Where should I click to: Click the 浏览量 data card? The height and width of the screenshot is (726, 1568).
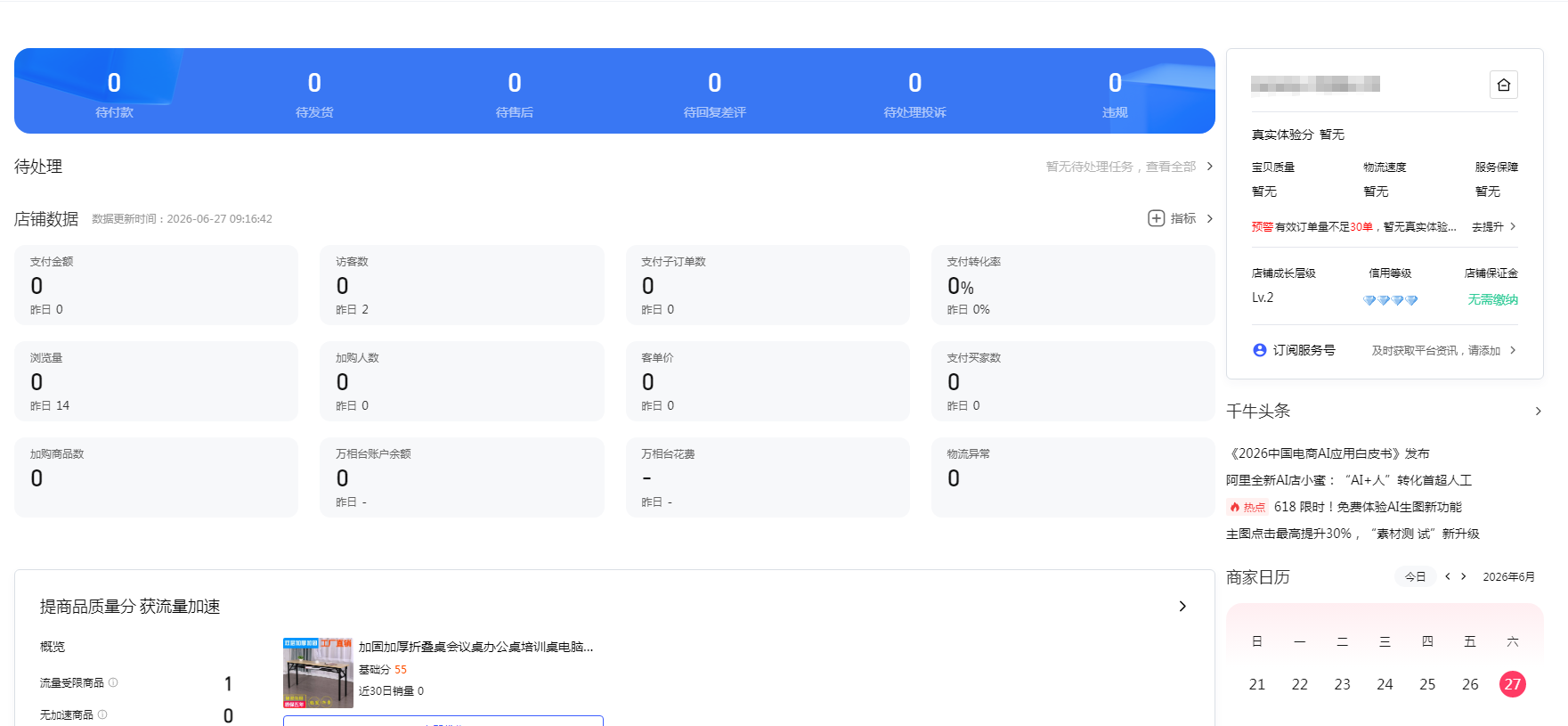[x=156, y=381]
